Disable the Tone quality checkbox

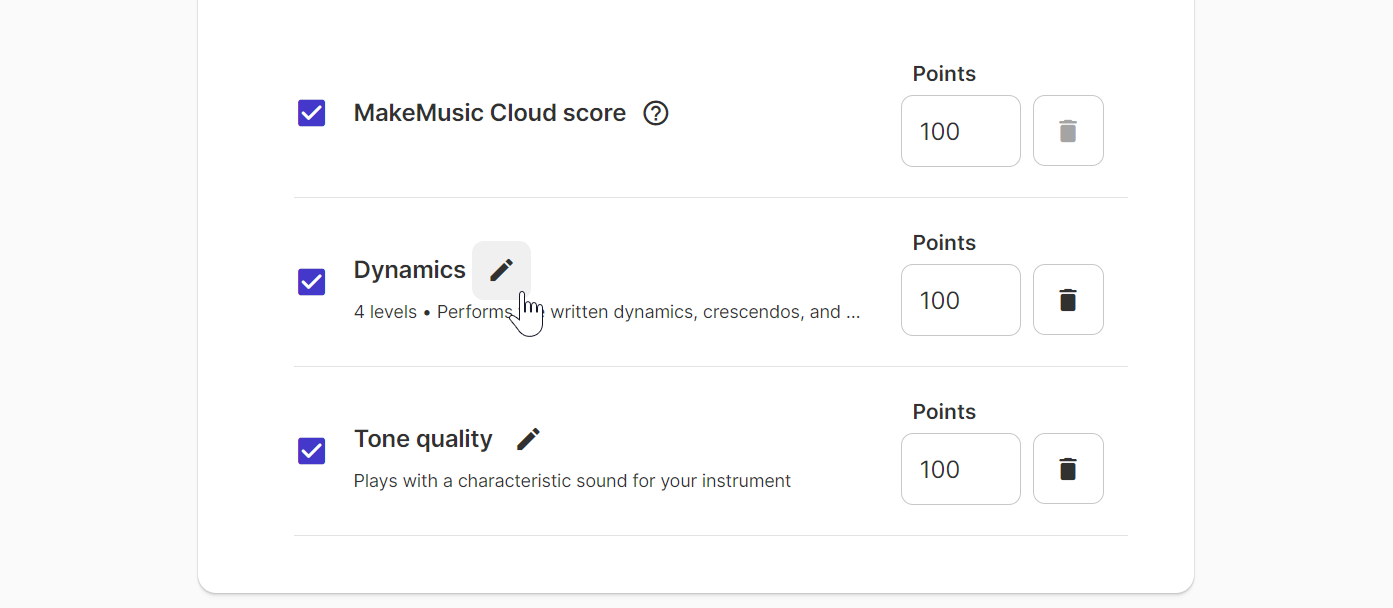point(311,451)
